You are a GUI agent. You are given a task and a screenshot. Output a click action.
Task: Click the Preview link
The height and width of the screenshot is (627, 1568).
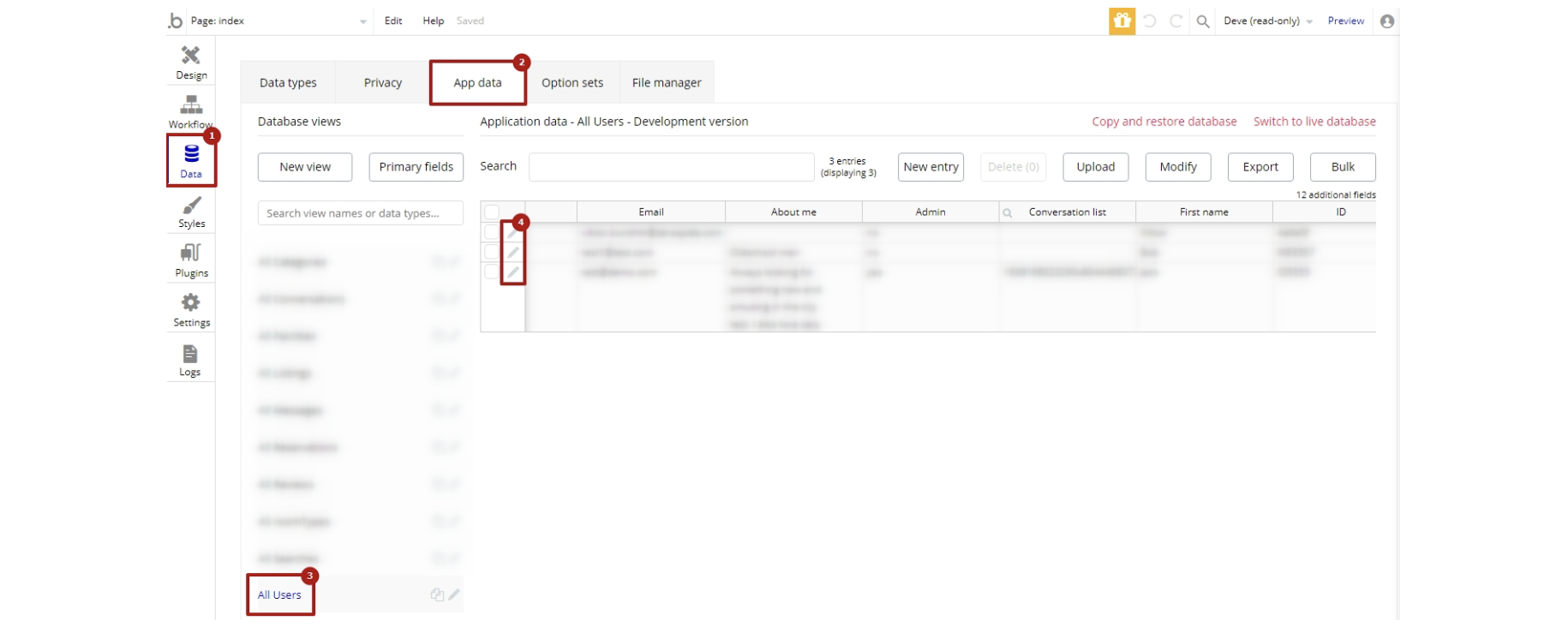click(x=1346, y=21)
